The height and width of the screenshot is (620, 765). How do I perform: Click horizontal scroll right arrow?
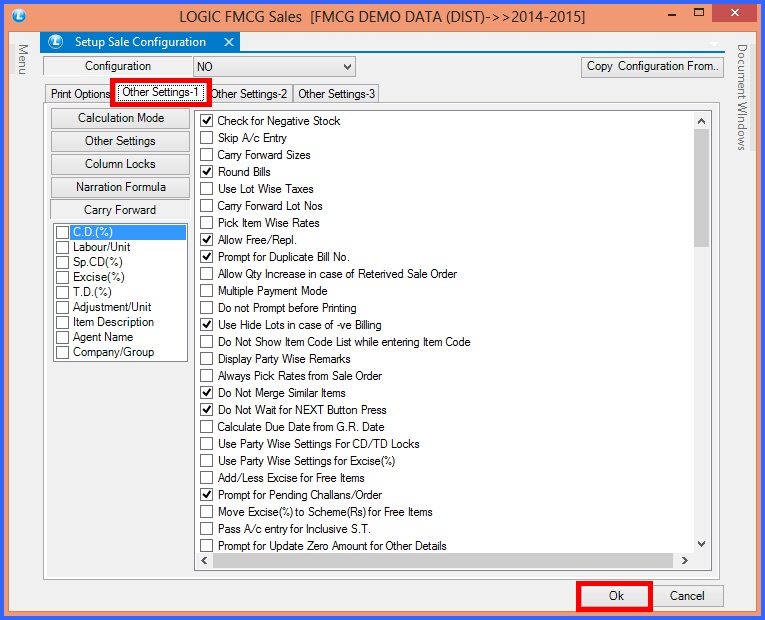click(x=685, y=560)
